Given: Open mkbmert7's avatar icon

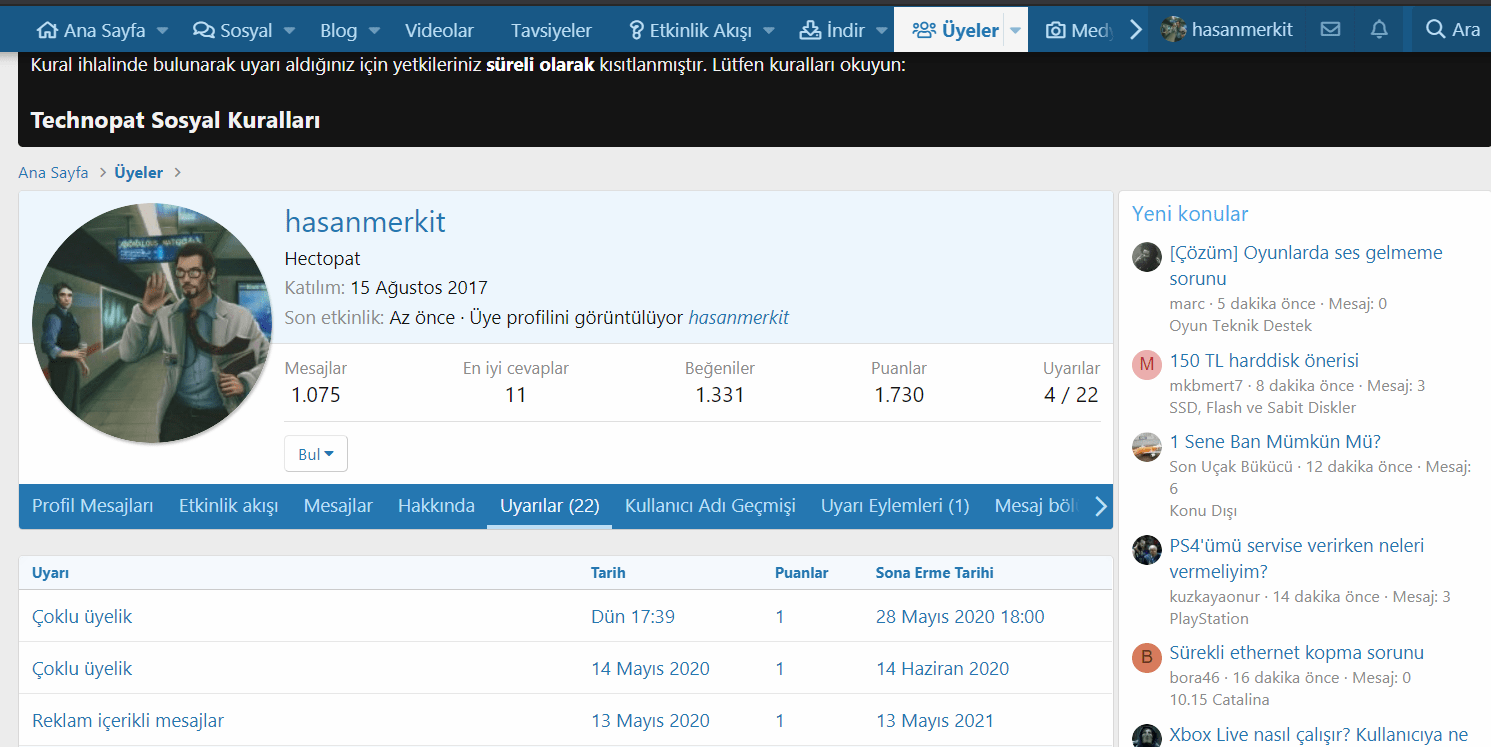Looking at the screenshot, I should (x=1147, y=364).
